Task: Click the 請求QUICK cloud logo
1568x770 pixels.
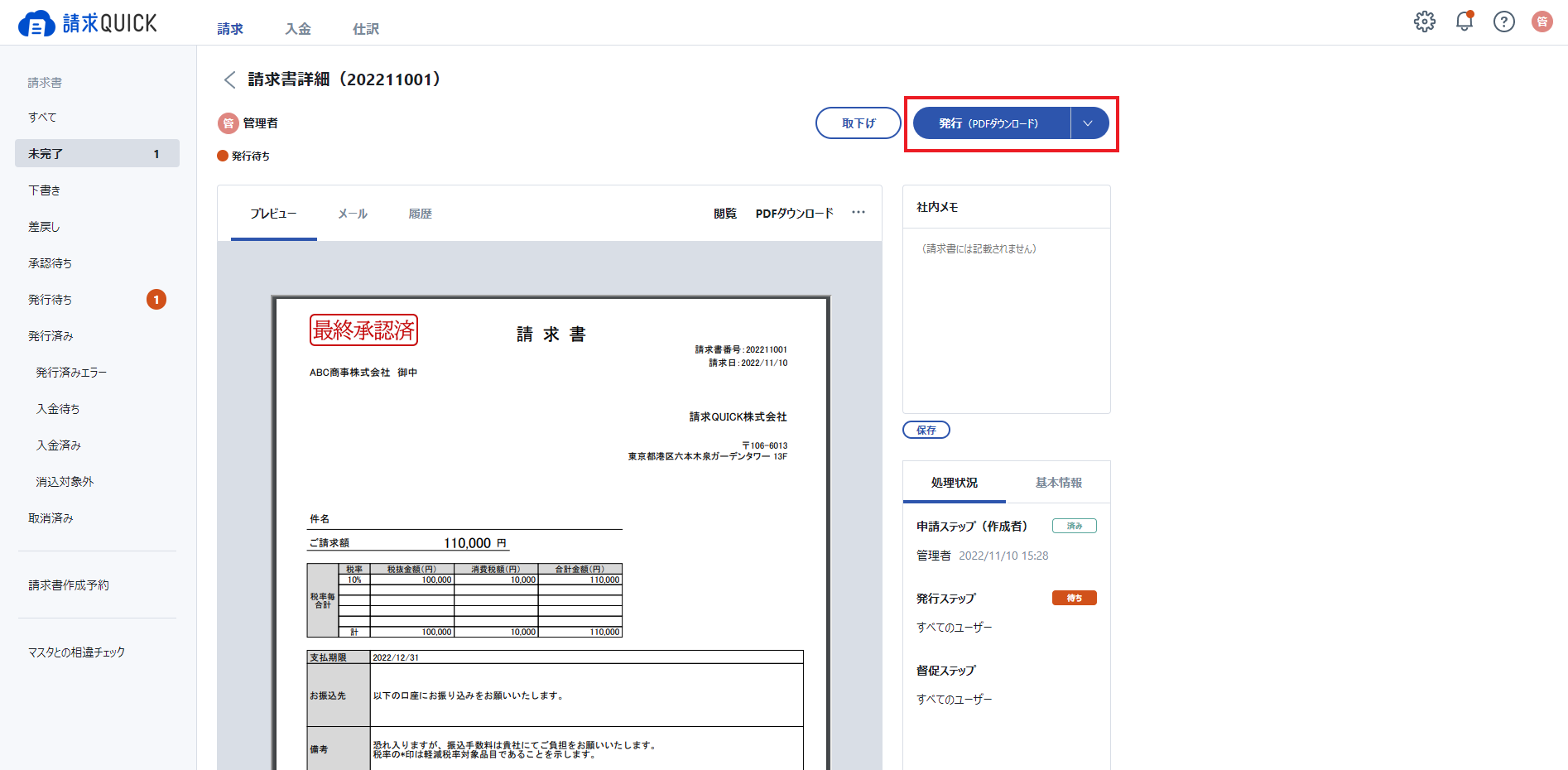Action: pos(88,23)
